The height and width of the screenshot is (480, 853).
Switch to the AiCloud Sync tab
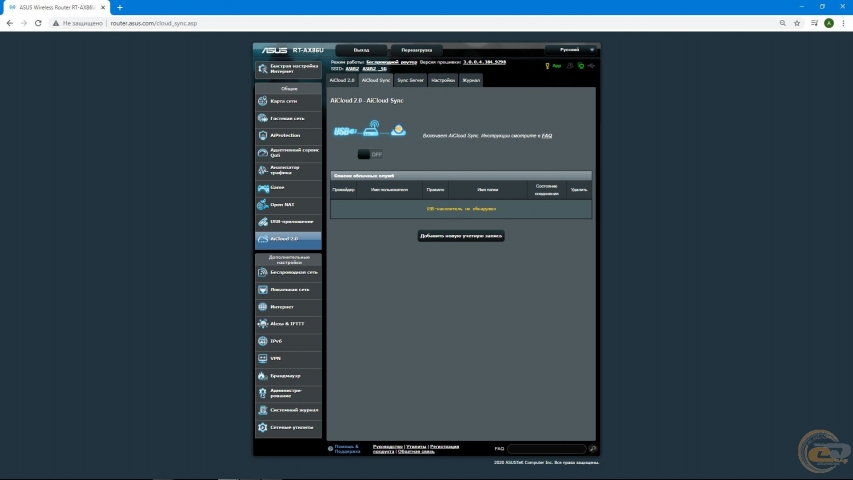point(375,80)
